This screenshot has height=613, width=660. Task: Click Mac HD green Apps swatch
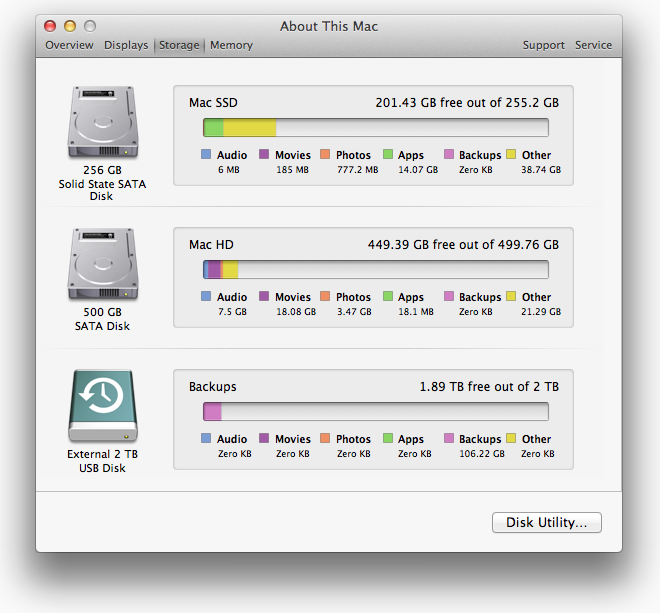tap(388, 296)
